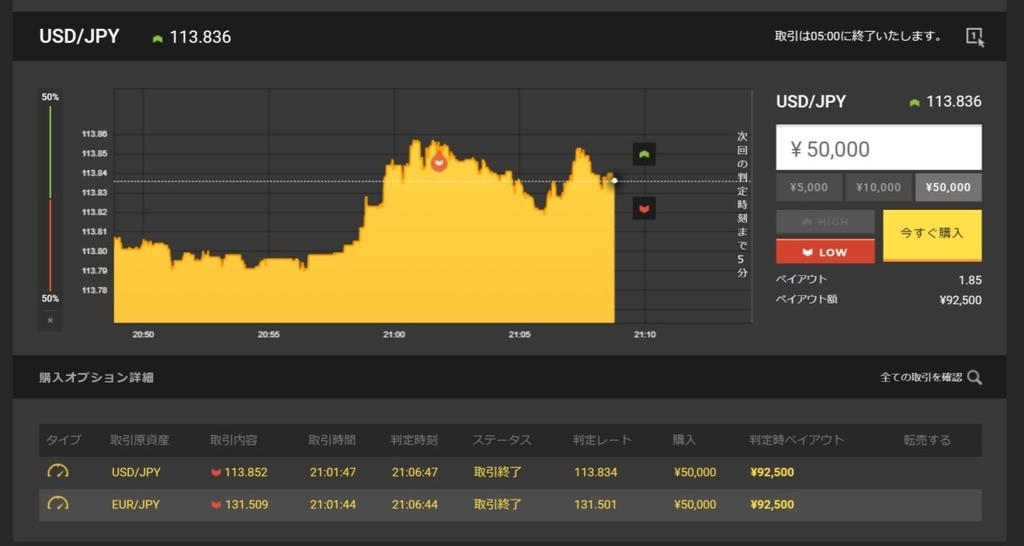1024x546 pixels.
Task: Open 全ての取引を確認 link
Action: (x=921, y=377)
